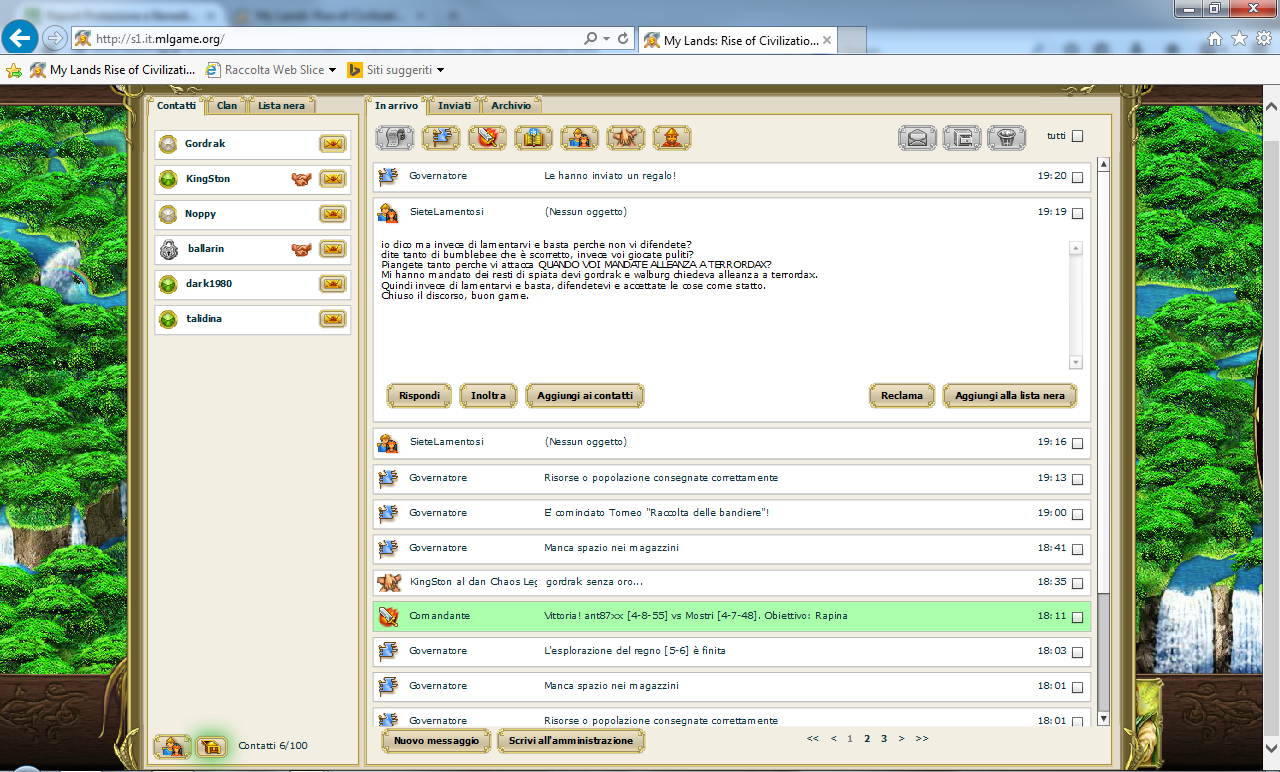This screenshot has width=1280, height=772.
Task: Go to page 3 of messages
Action: coord(884,739)
